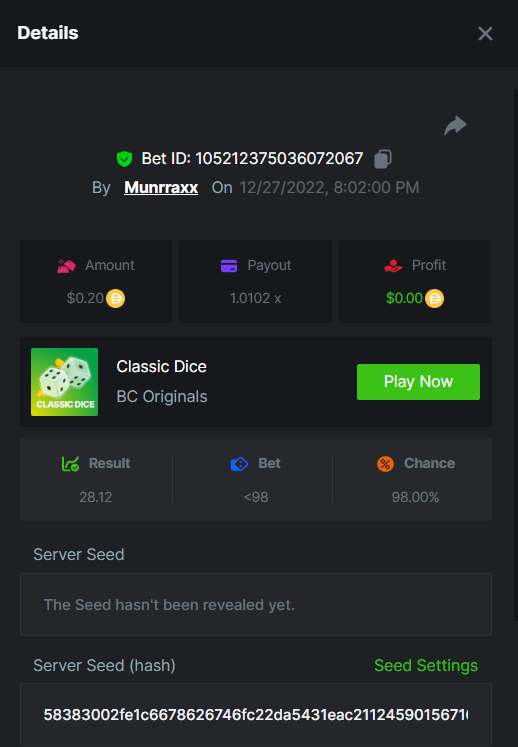Click the orange Chance percent icon
The image size is (518, 747).
pos(386,464)
